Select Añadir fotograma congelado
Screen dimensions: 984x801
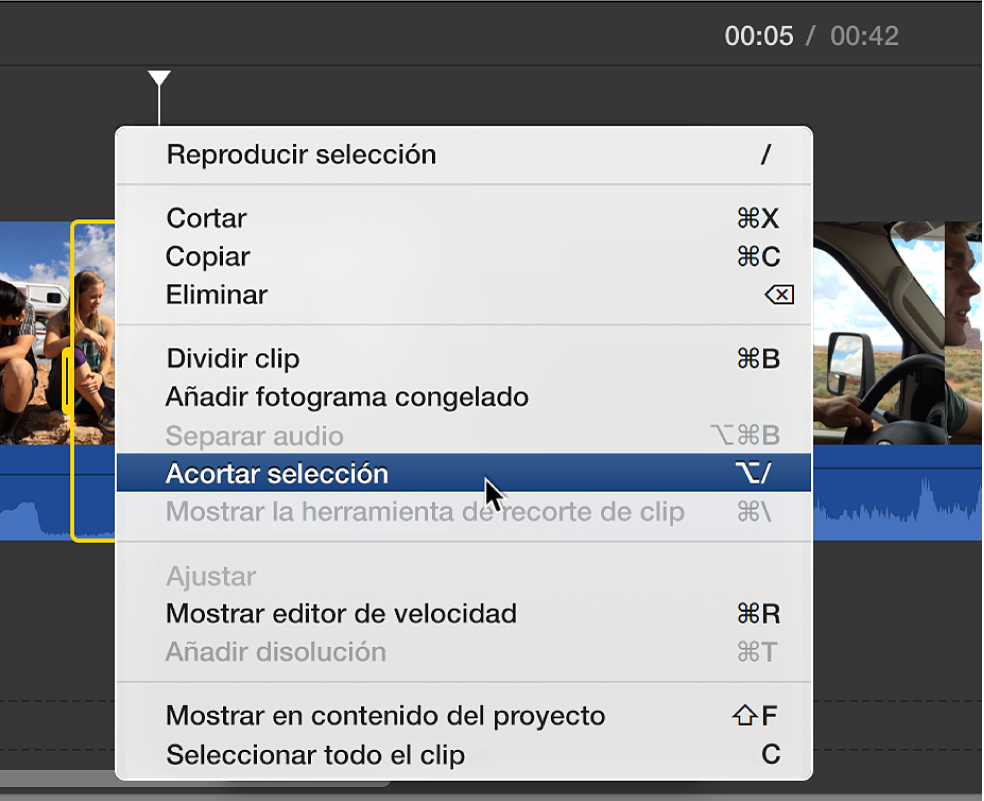click(464, 397)
